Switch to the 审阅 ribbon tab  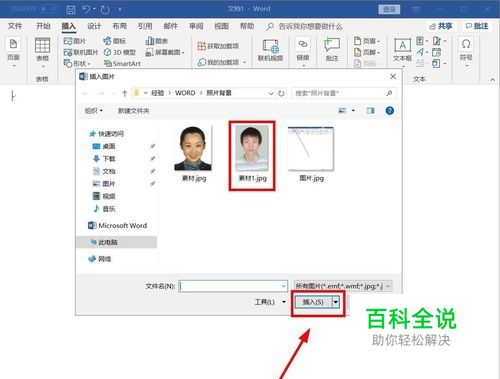pyautogui.click(x=196, y=26)
